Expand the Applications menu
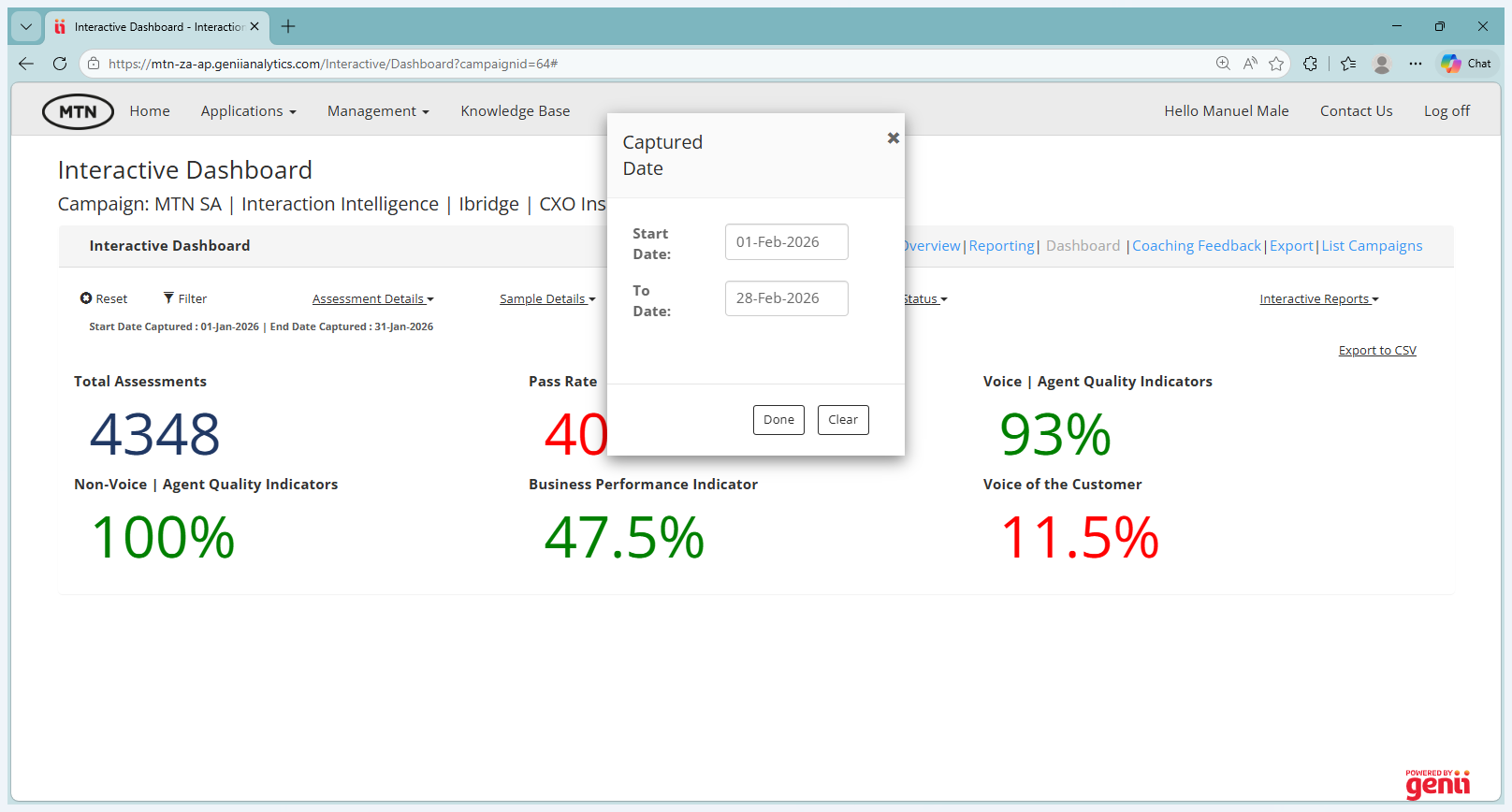The image size is (1512, 812). click(x=248, y=111)
